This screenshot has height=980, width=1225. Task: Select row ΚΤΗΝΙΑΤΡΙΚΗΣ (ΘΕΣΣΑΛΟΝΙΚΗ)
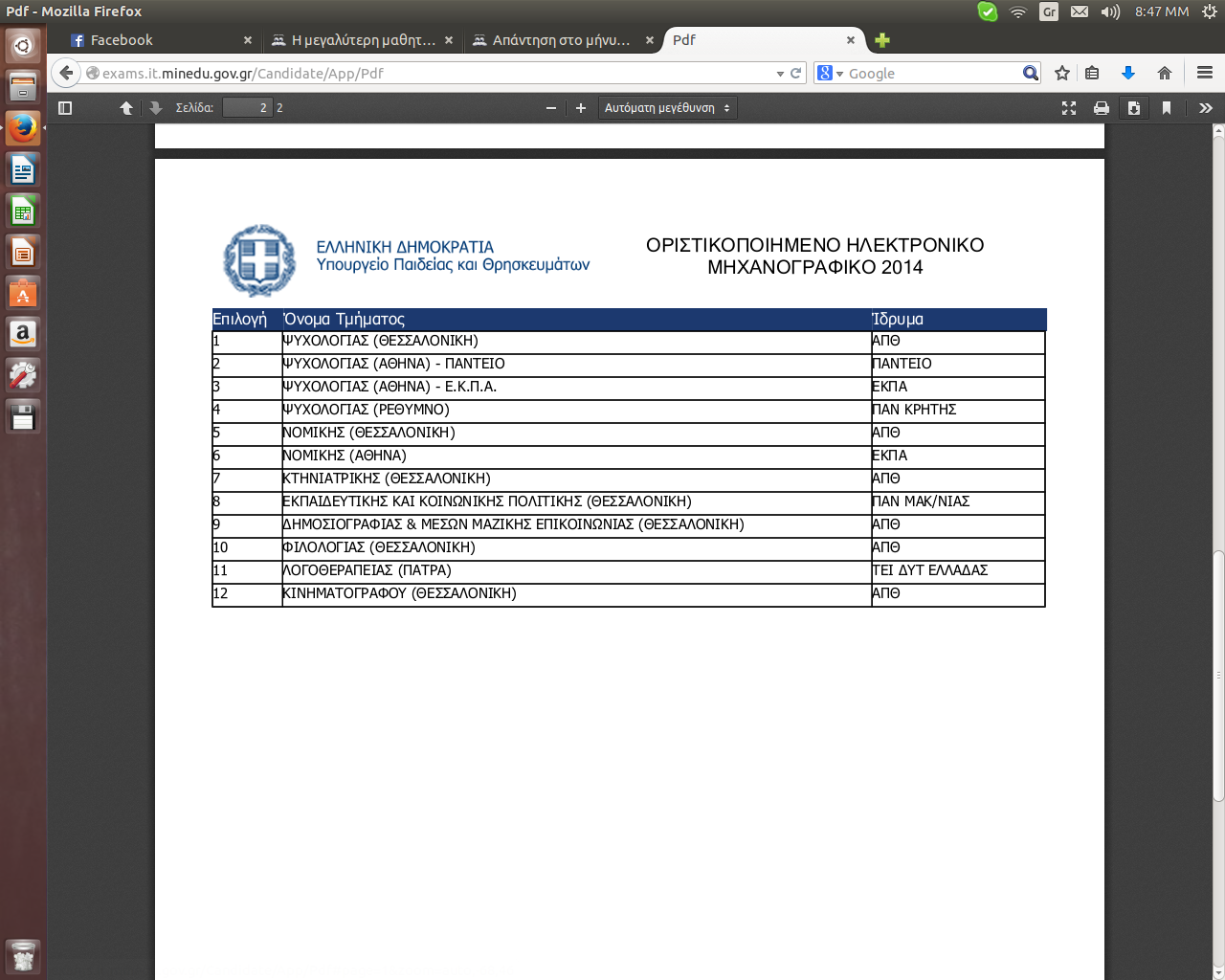629,479
